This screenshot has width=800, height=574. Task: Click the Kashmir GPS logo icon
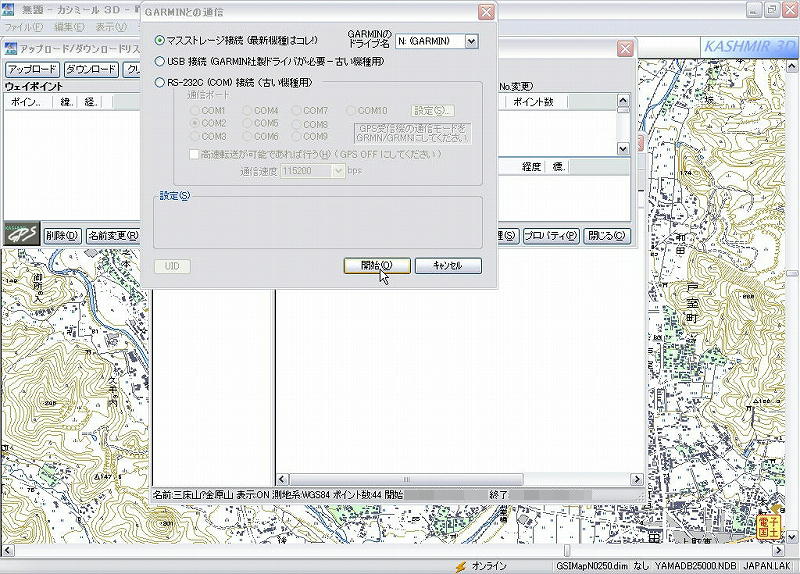point(22,234)
